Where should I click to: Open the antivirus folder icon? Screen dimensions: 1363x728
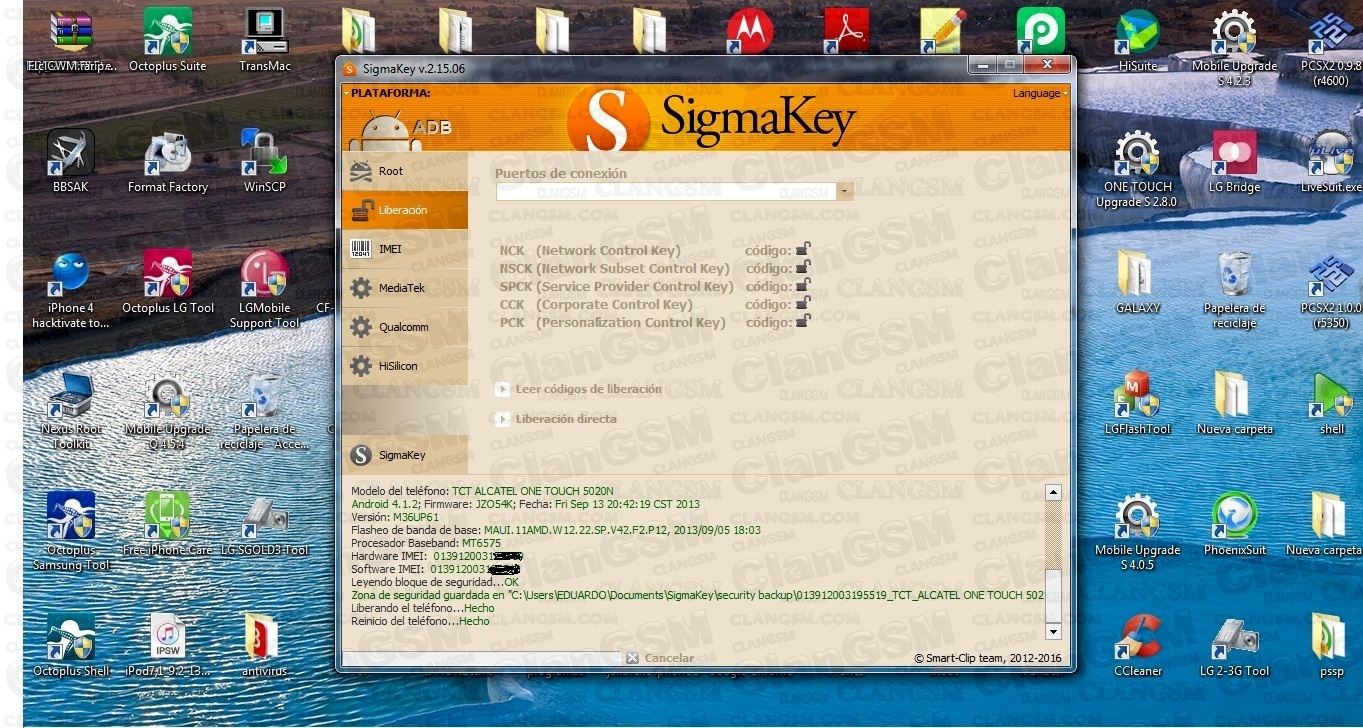click(265, 645)
